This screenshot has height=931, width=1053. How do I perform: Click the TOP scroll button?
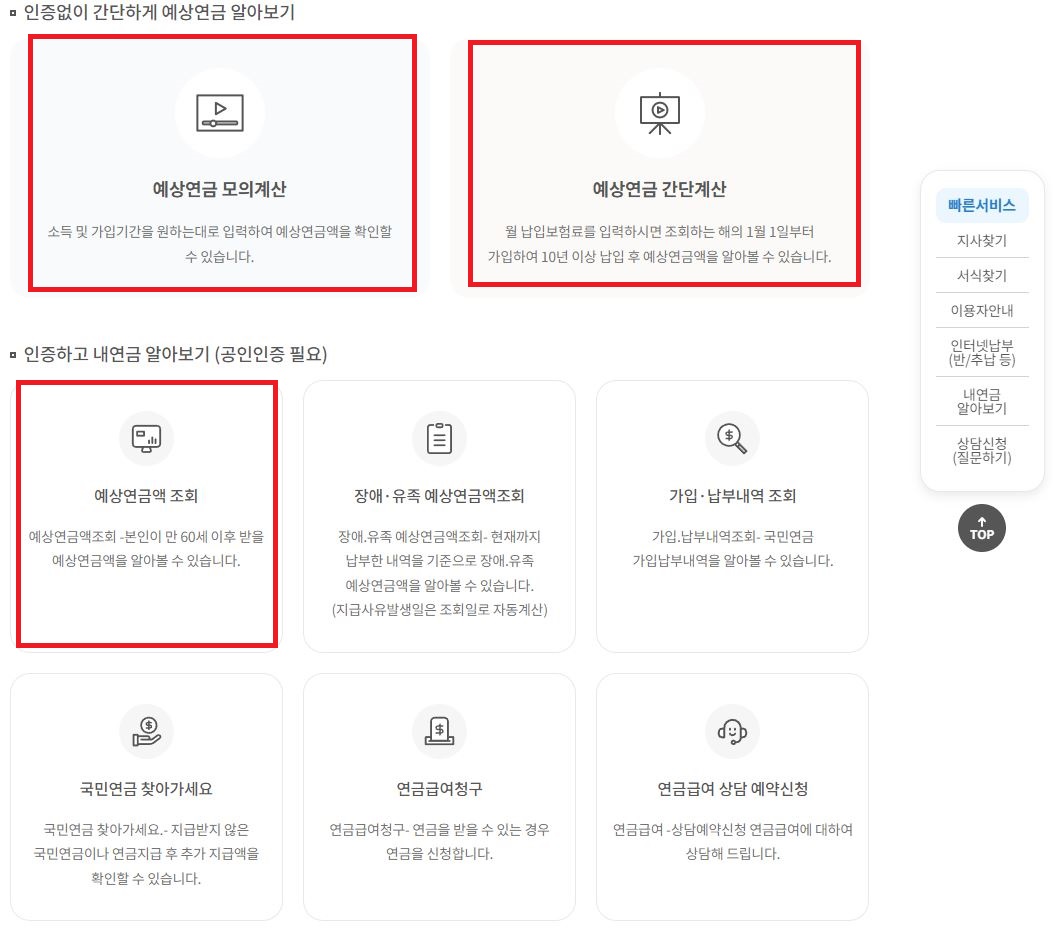pos(981,528)
